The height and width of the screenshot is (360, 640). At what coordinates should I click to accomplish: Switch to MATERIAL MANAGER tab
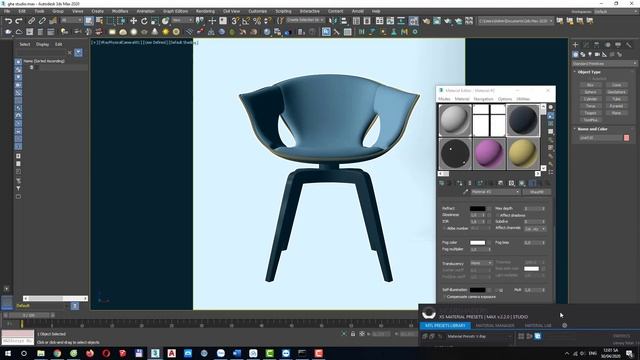tap(495, 326)
